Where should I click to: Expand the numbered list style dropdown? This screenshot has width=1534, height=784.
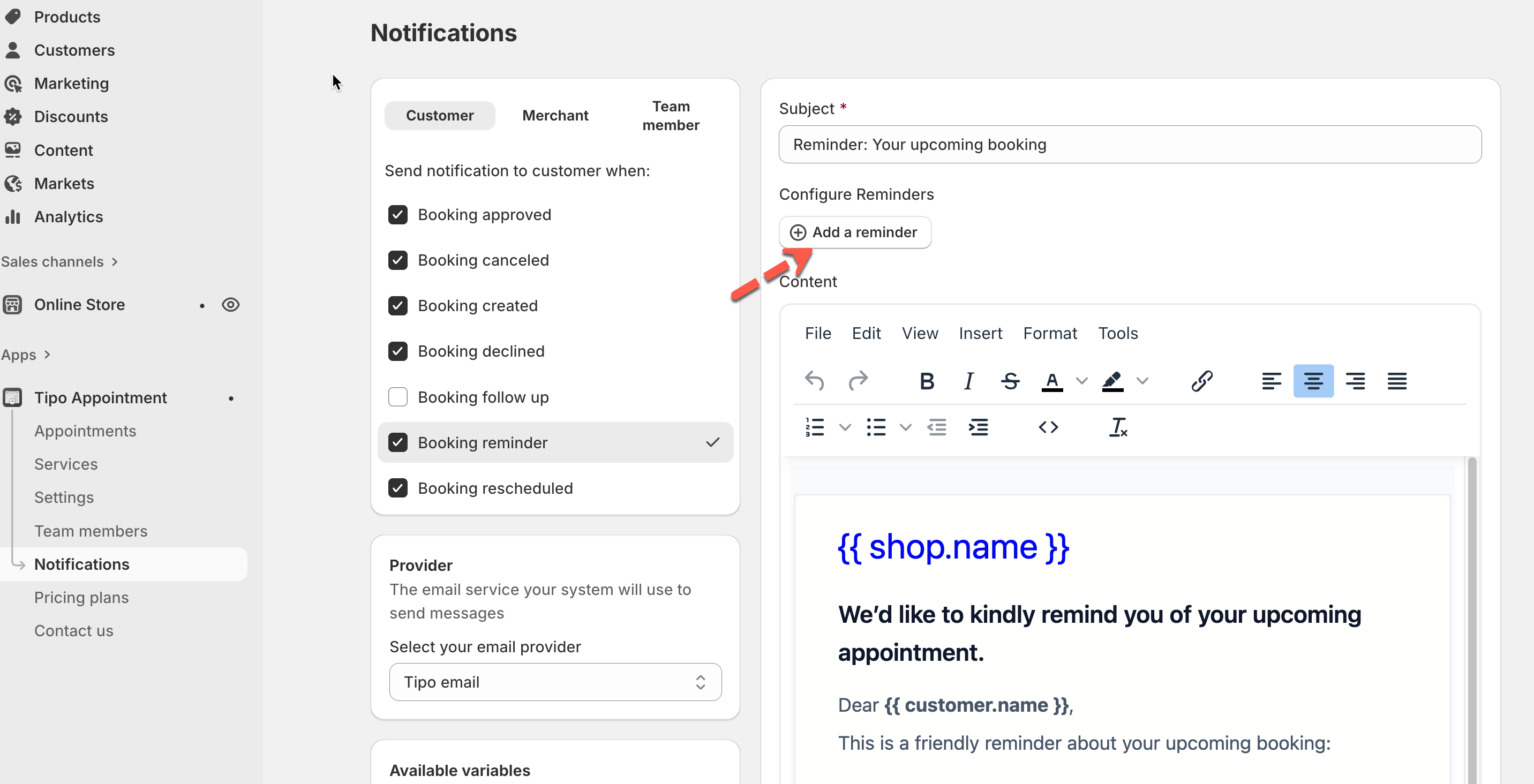point(845,427)
